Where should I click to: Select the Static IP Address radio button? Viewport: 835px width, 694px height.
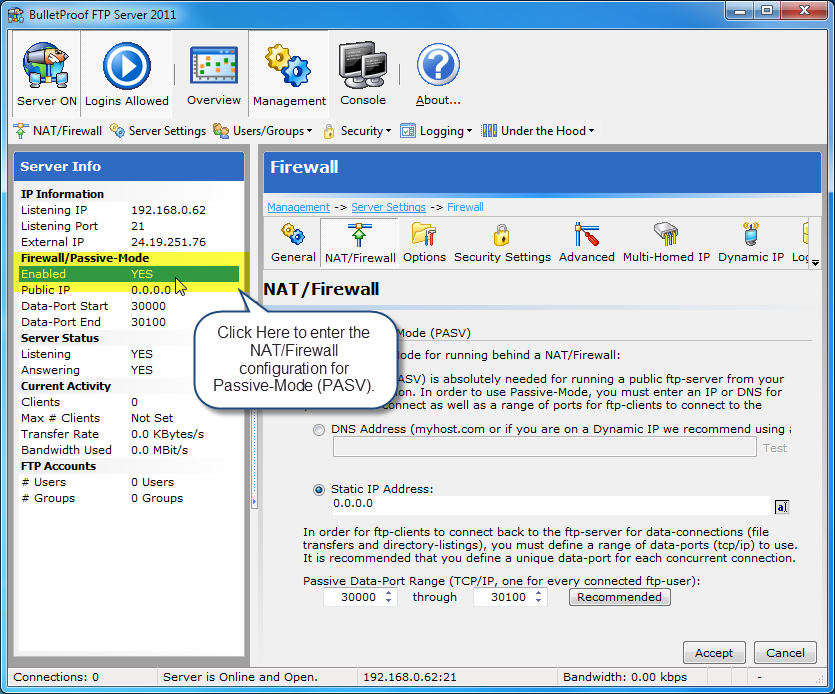coord(318,489)
